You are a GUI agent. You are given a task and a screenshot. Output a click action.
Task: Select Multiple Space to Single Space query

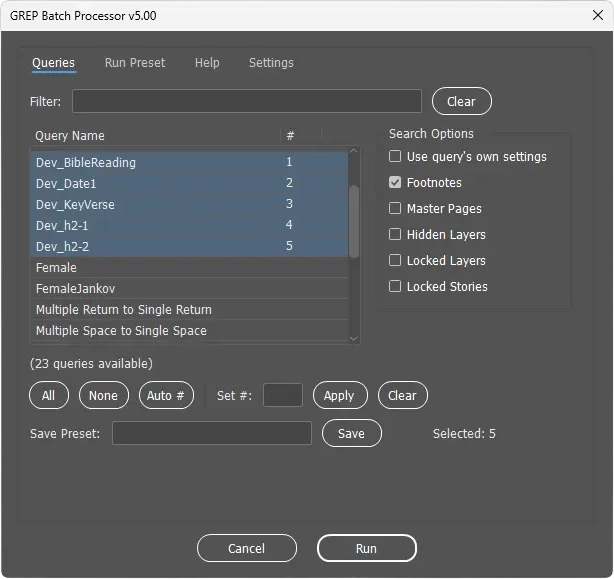189,331
